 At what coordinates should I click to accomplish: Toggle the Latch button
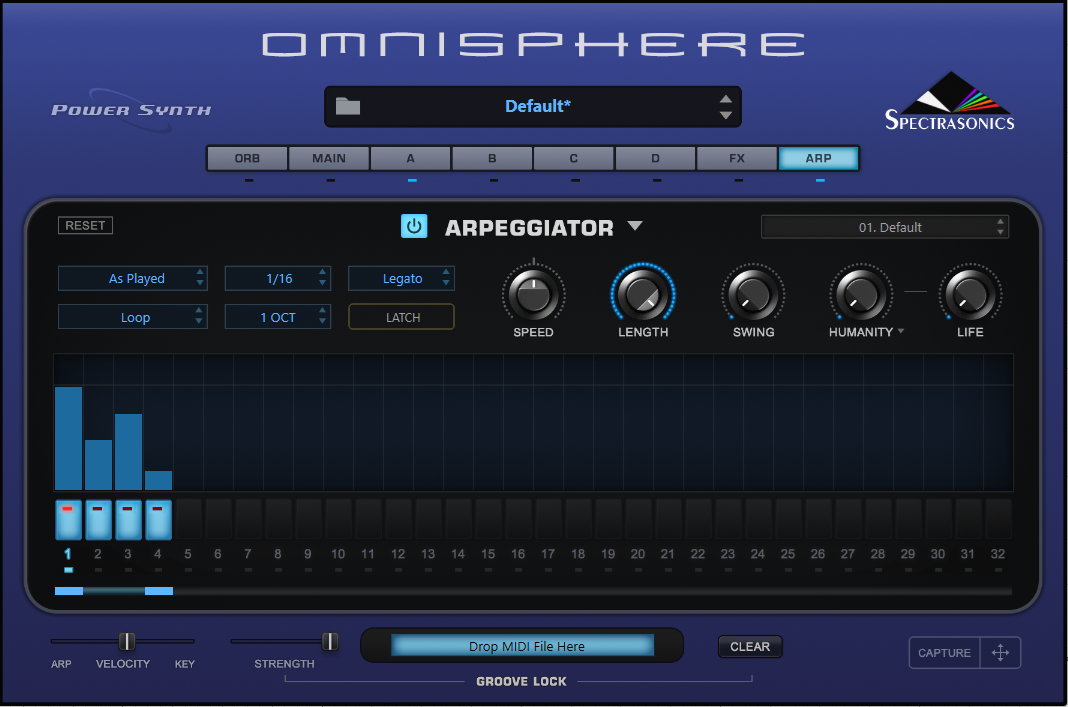point(401,317)
